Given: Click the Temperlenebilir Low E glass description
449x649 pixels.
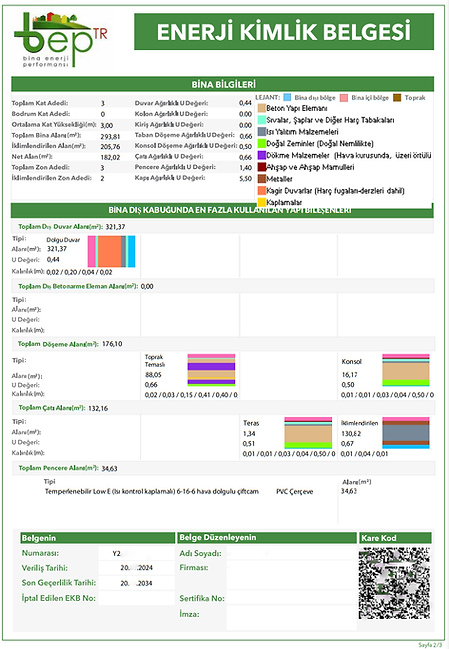Looking at the screenshot, I should [152, 492].
